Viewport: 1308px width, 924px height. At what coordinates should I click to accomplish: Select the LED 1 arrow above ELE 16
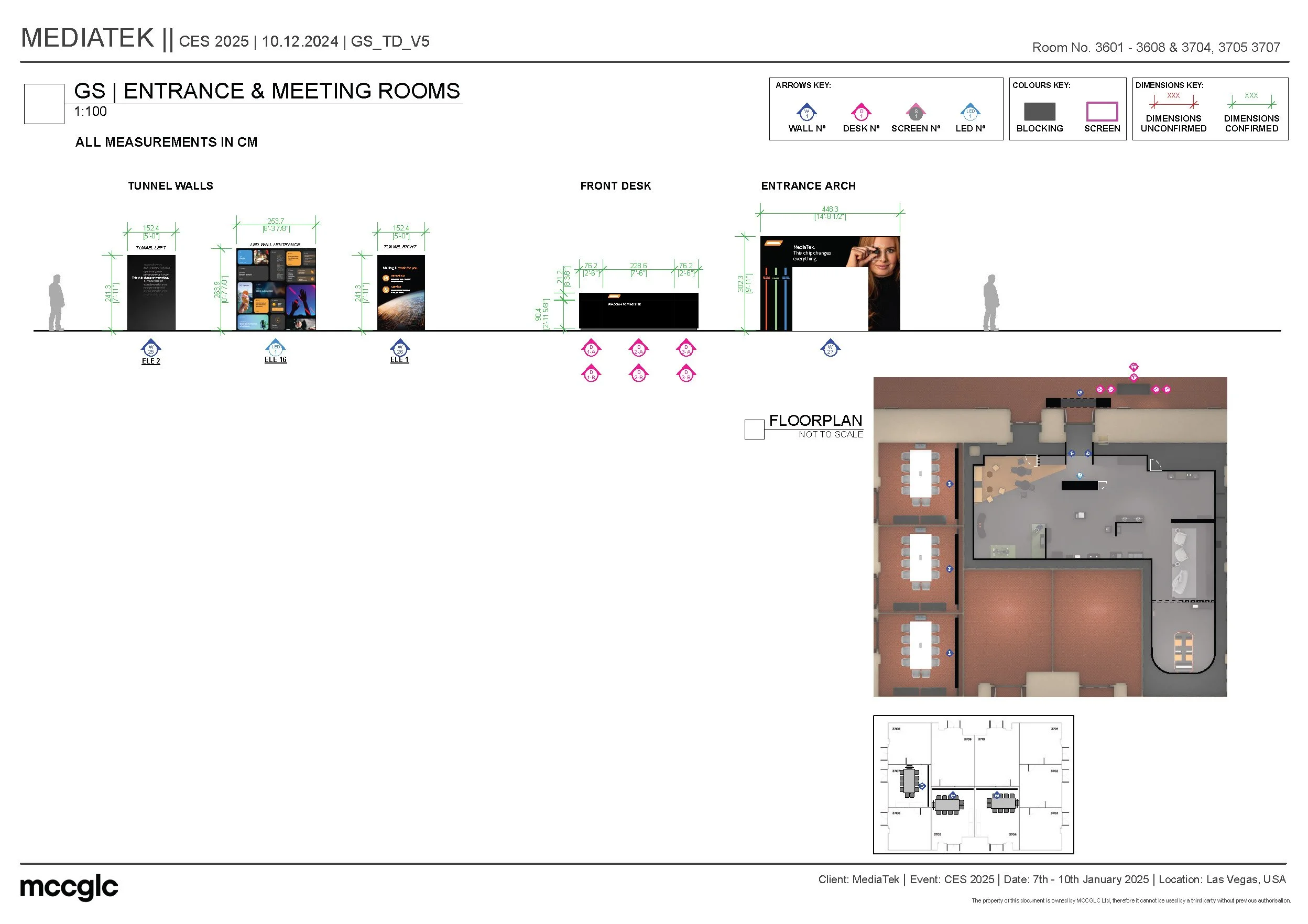pos(276,347)
